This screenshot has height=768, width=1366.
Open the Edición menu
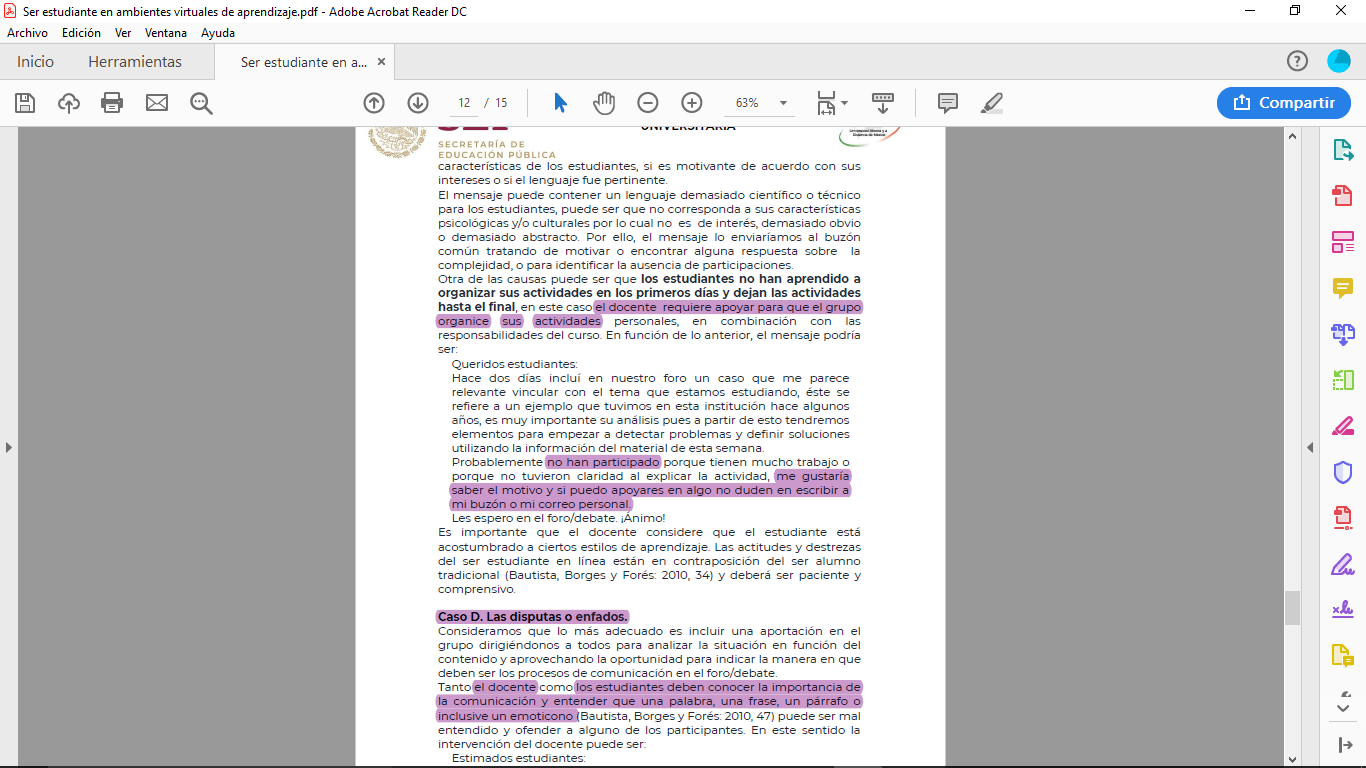(81, 33)
